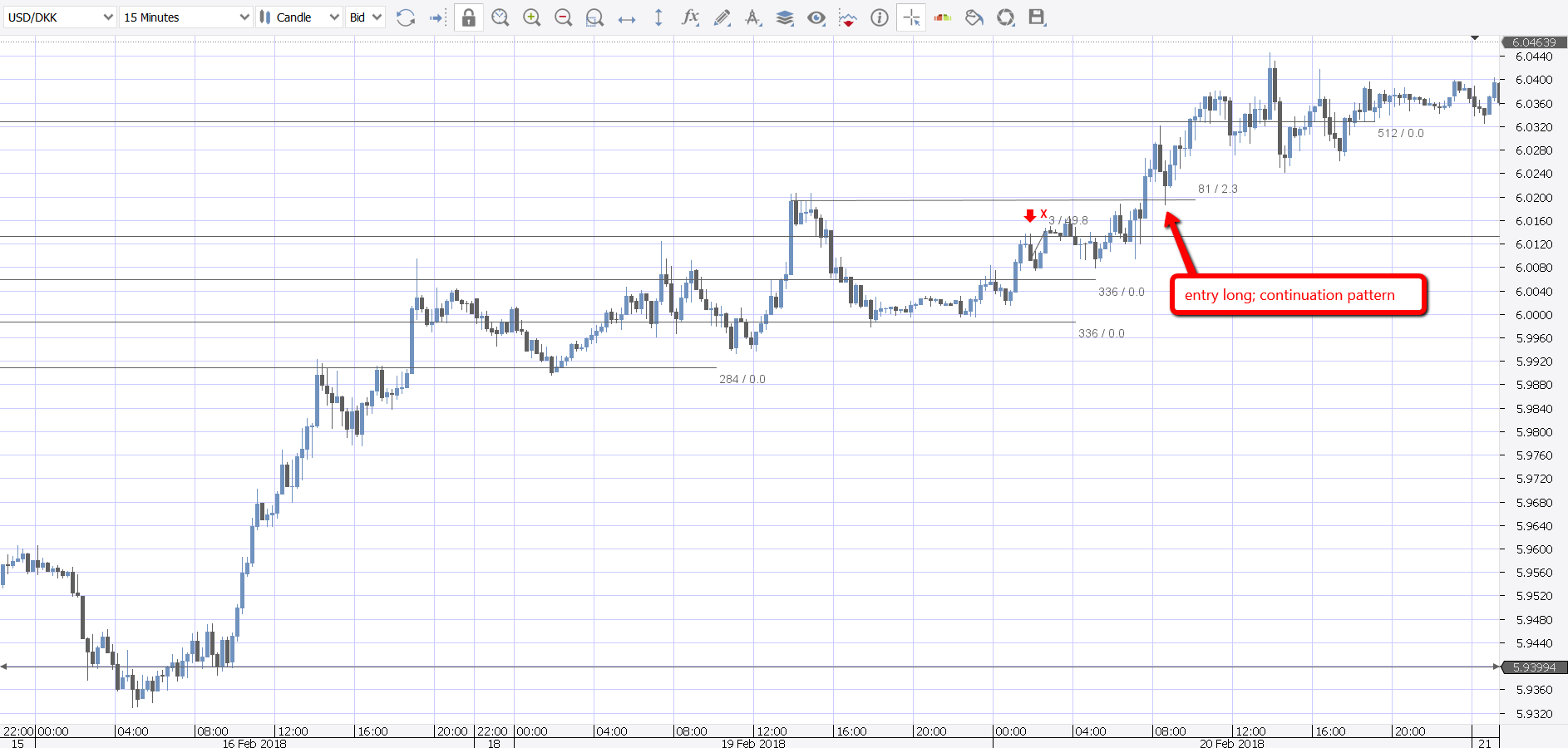
Task: Click the 6.0440 price axis label
Action: [1534, 57]
